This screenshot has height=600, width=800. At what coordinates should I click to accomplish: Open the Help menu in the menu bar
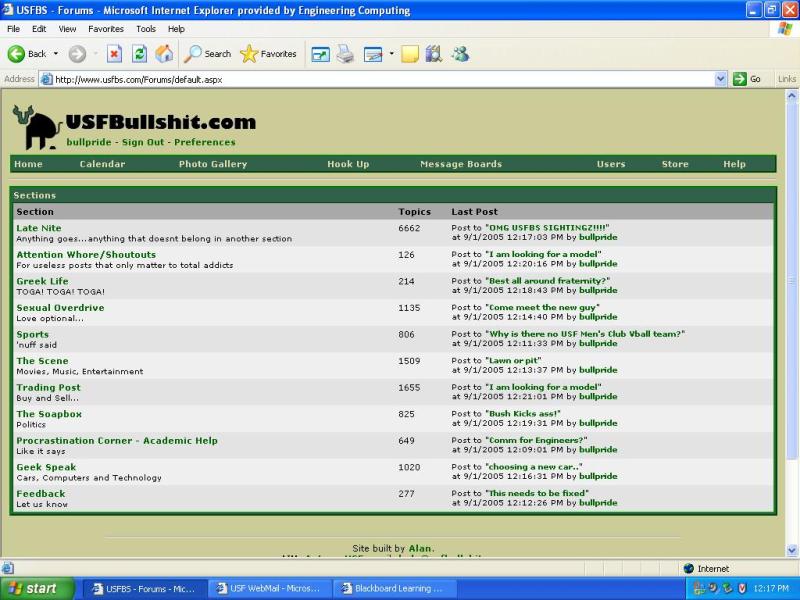click(176, 29)
